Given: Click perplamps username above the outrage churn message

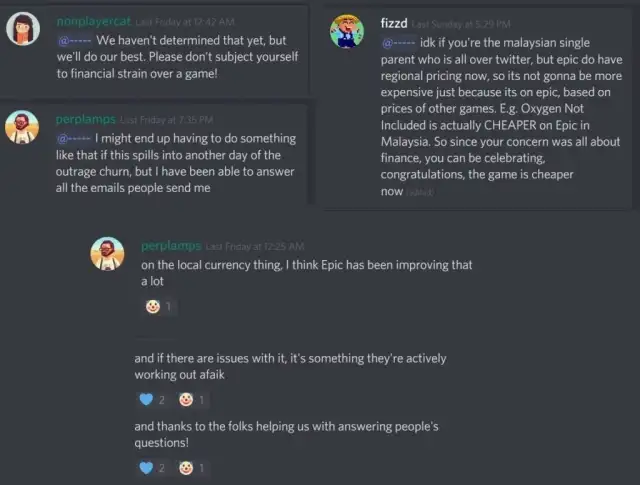Looking at the screenshot, I should pos(85,119).
